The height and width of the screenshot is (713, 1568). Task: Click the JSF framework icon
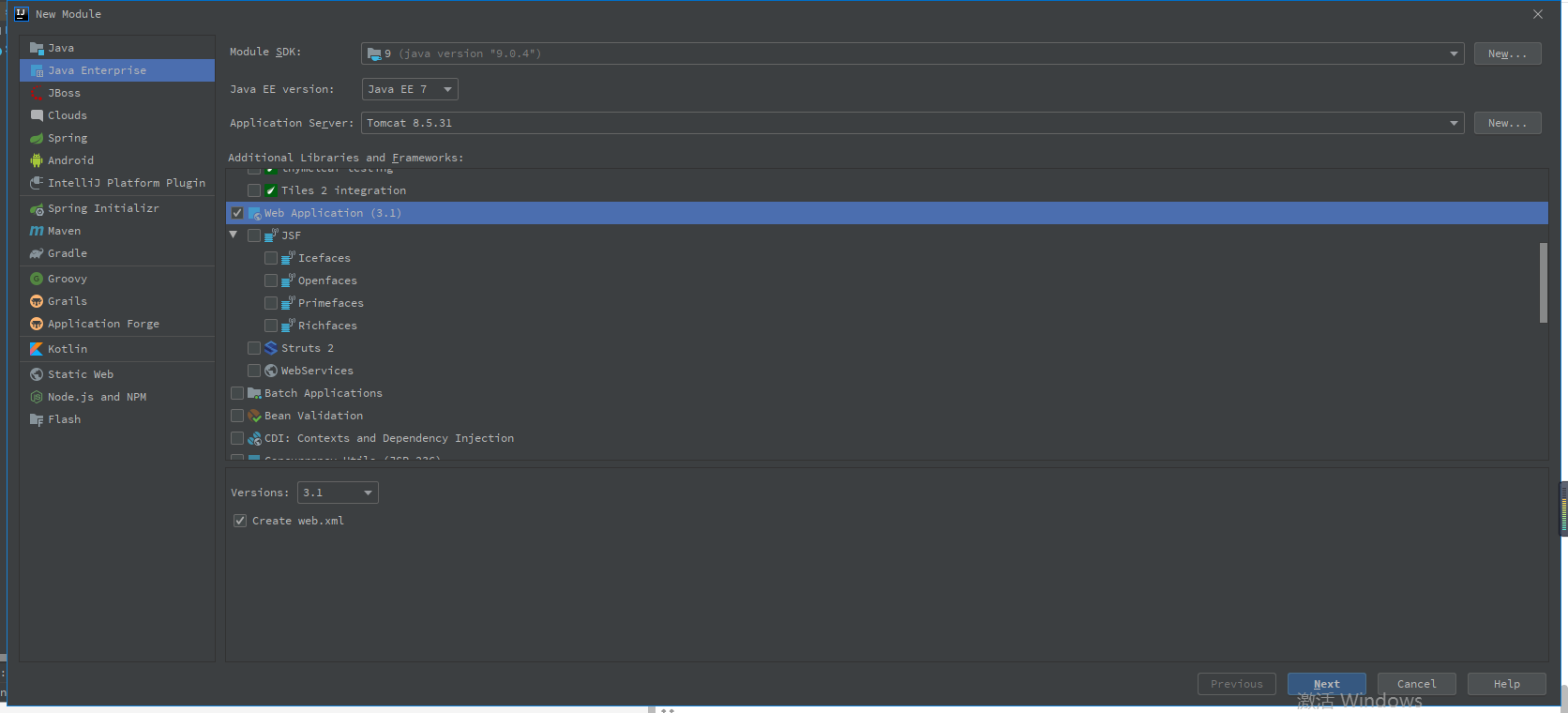point(271,235)
